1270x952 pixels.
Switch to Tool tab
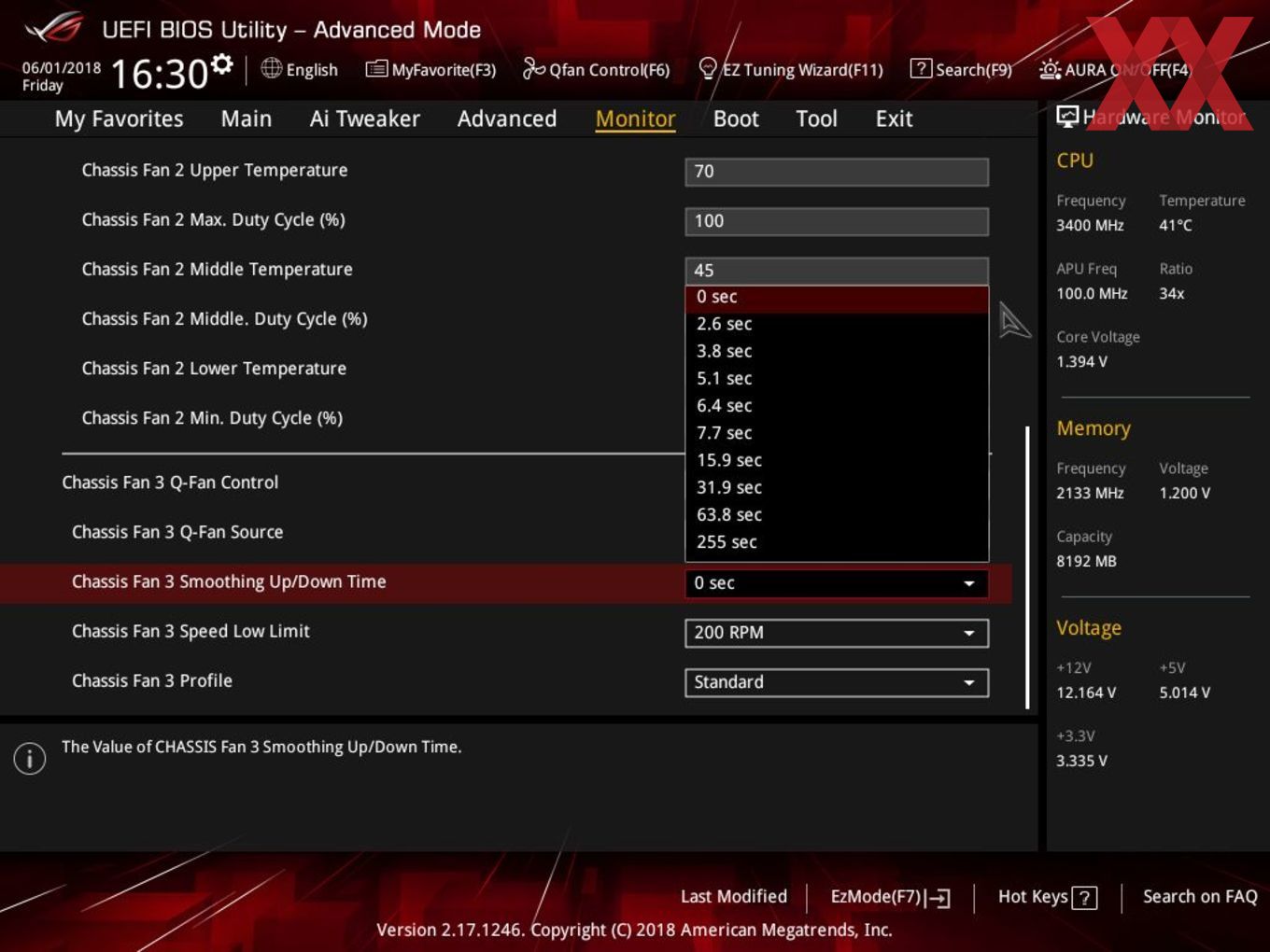pyautogui.click(x=816, y=119)
